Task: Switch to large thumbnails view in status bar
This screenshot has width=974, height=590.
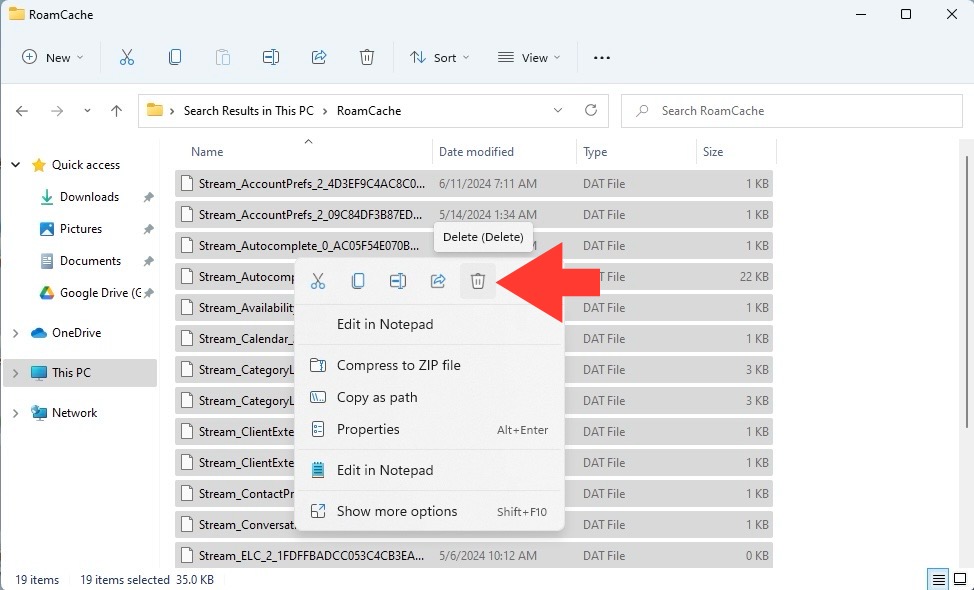Action: [959, 579]
